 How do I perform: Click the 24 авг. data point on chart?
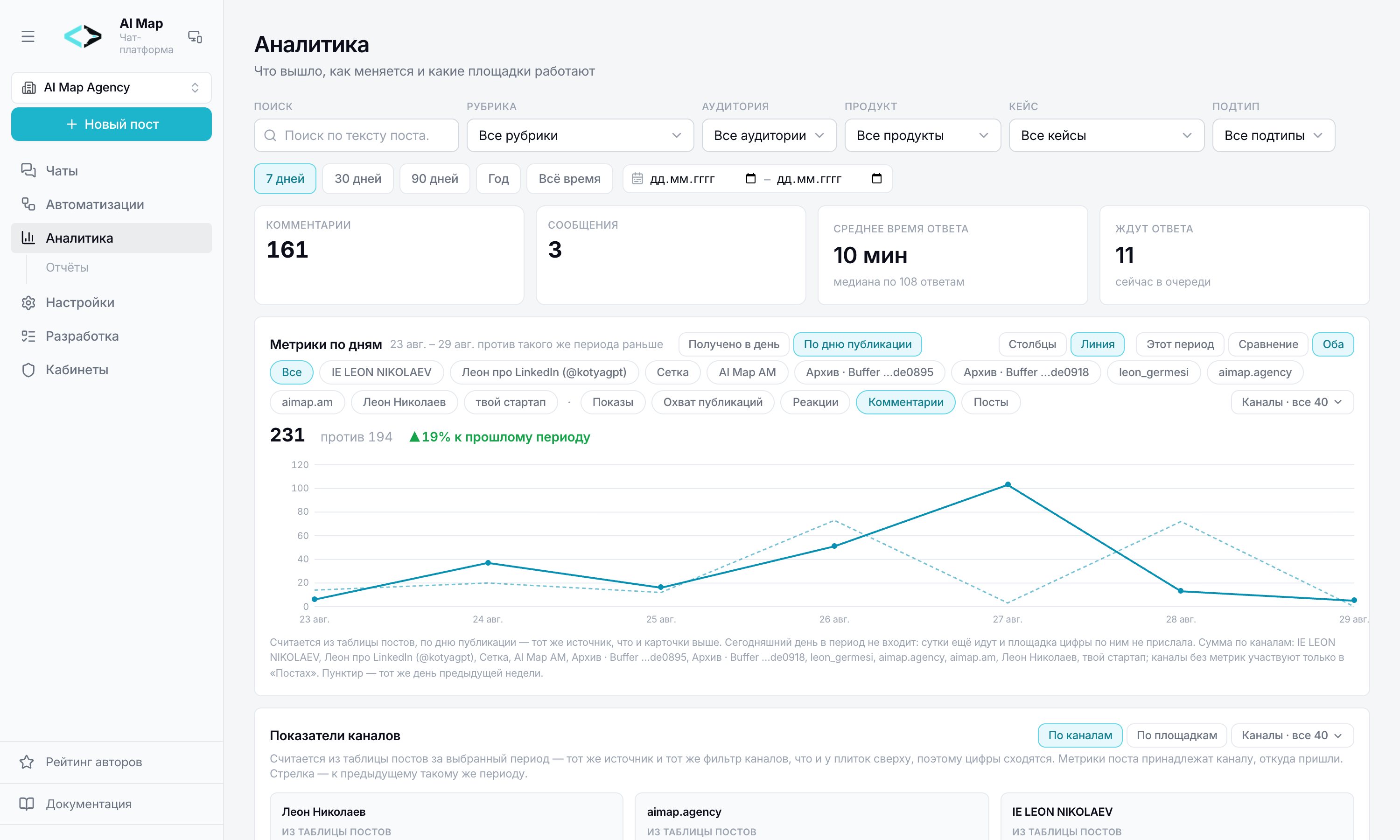click(488, 563)
